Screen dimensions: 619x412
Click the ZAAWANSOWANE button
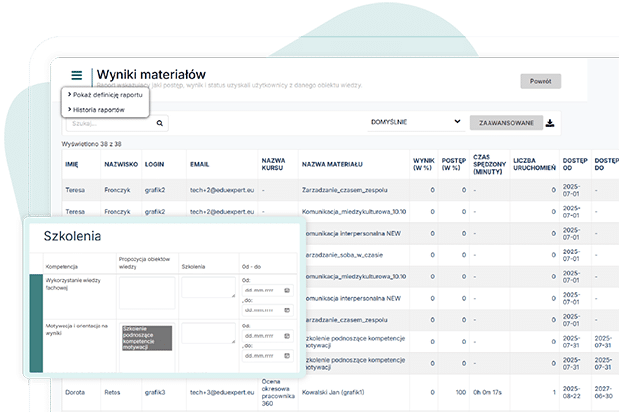pos(504,123)
